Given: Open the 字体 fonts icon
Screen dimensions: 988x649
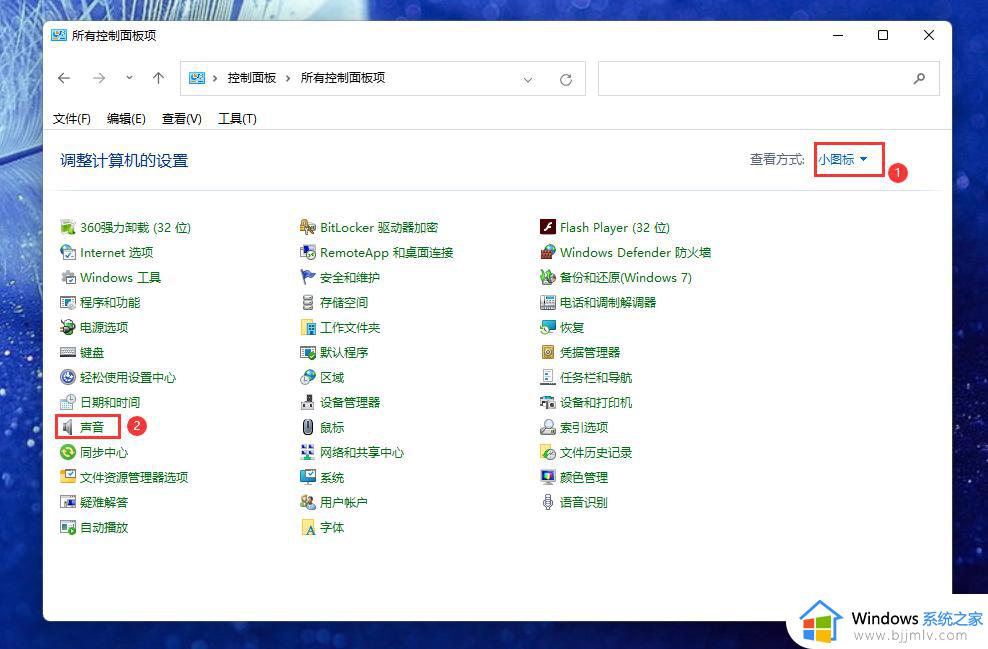Looking at the screenshot, I should tap(307, 527).
